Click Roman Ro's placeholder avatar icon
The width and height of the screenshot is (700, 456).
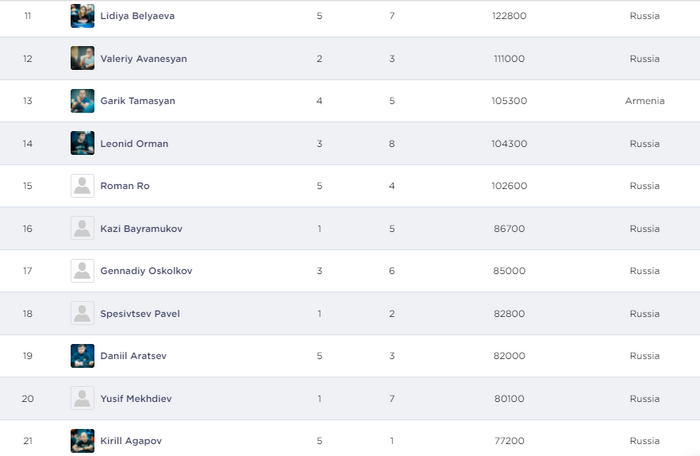[x=82, y=186]
